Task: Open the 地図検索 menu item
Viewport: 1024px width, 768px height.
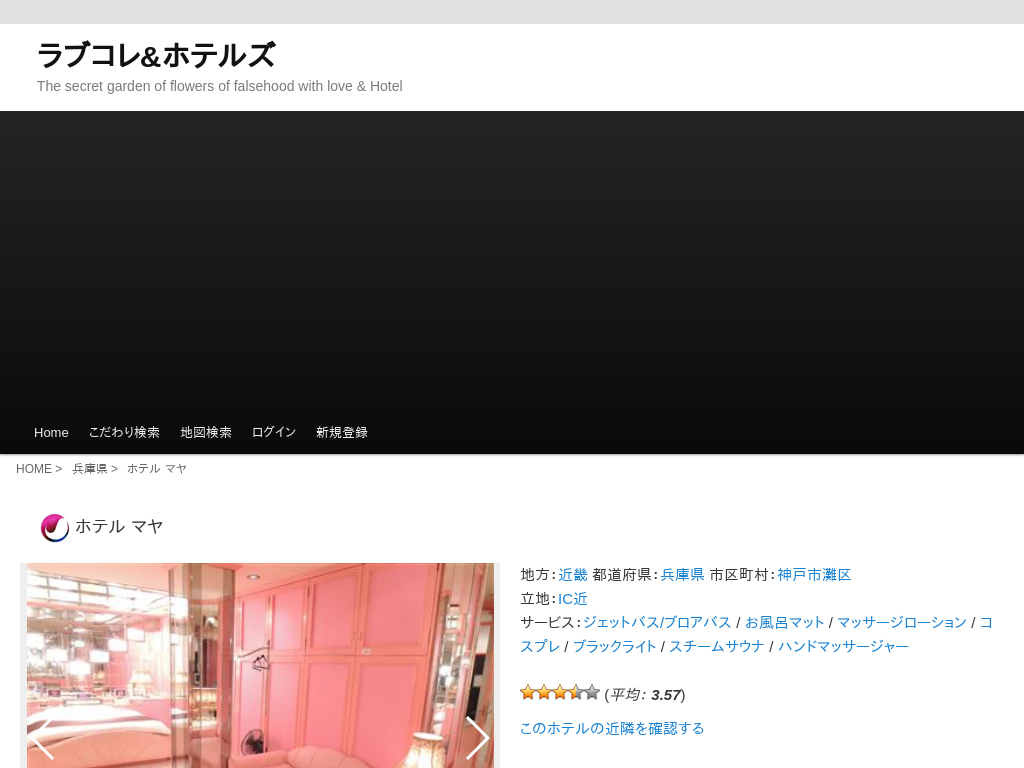Action: (206, 432)
